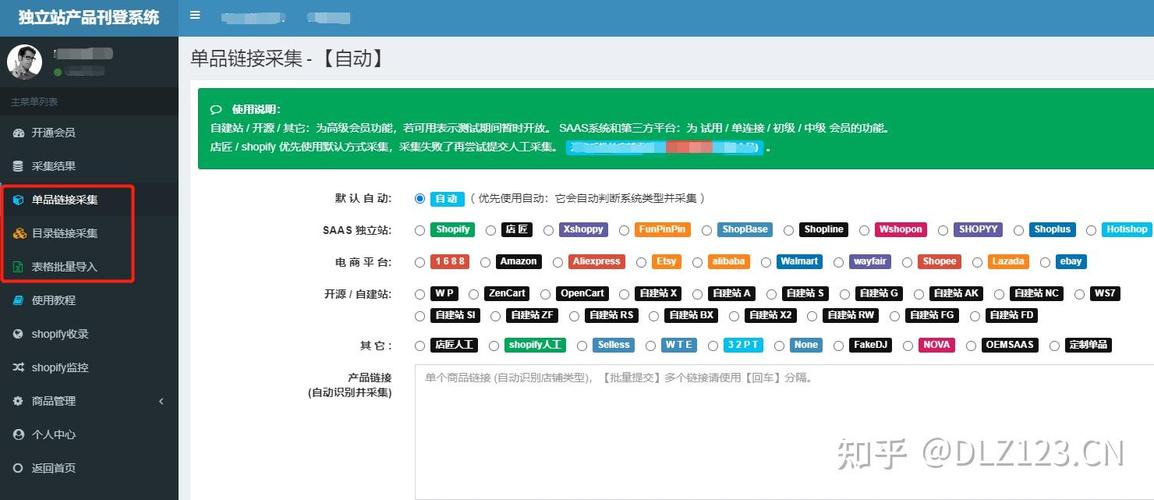
Task: Expand 商品管理 submenu chevron
Action: (x=161, y=401)
